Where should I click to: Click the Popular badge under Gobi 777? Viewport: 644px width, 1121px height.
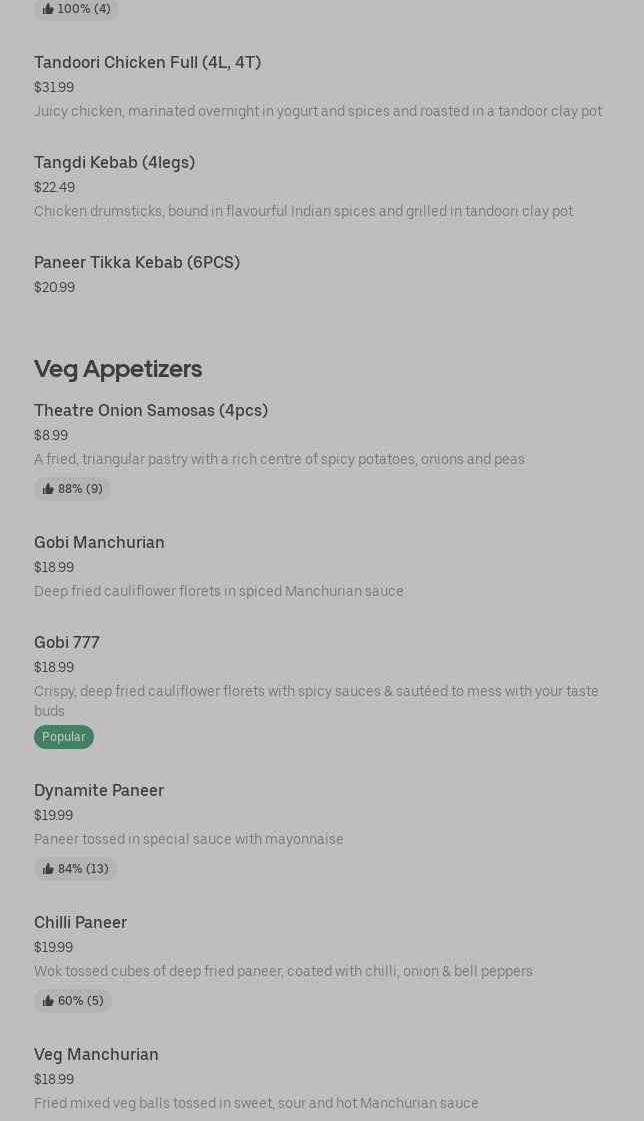click(x=63, y=737)
